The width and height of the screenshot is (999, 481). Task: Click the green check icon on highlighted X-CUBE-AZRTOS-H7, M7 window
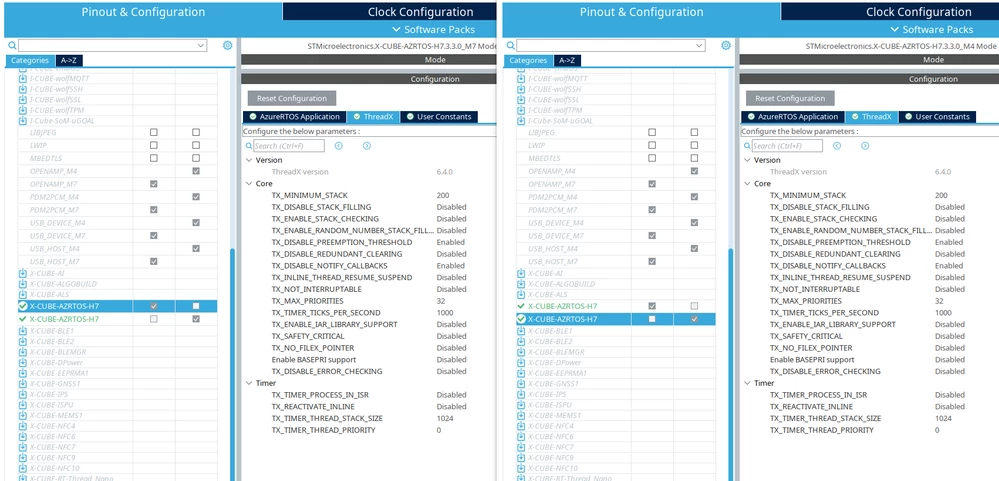pos(24,306)
